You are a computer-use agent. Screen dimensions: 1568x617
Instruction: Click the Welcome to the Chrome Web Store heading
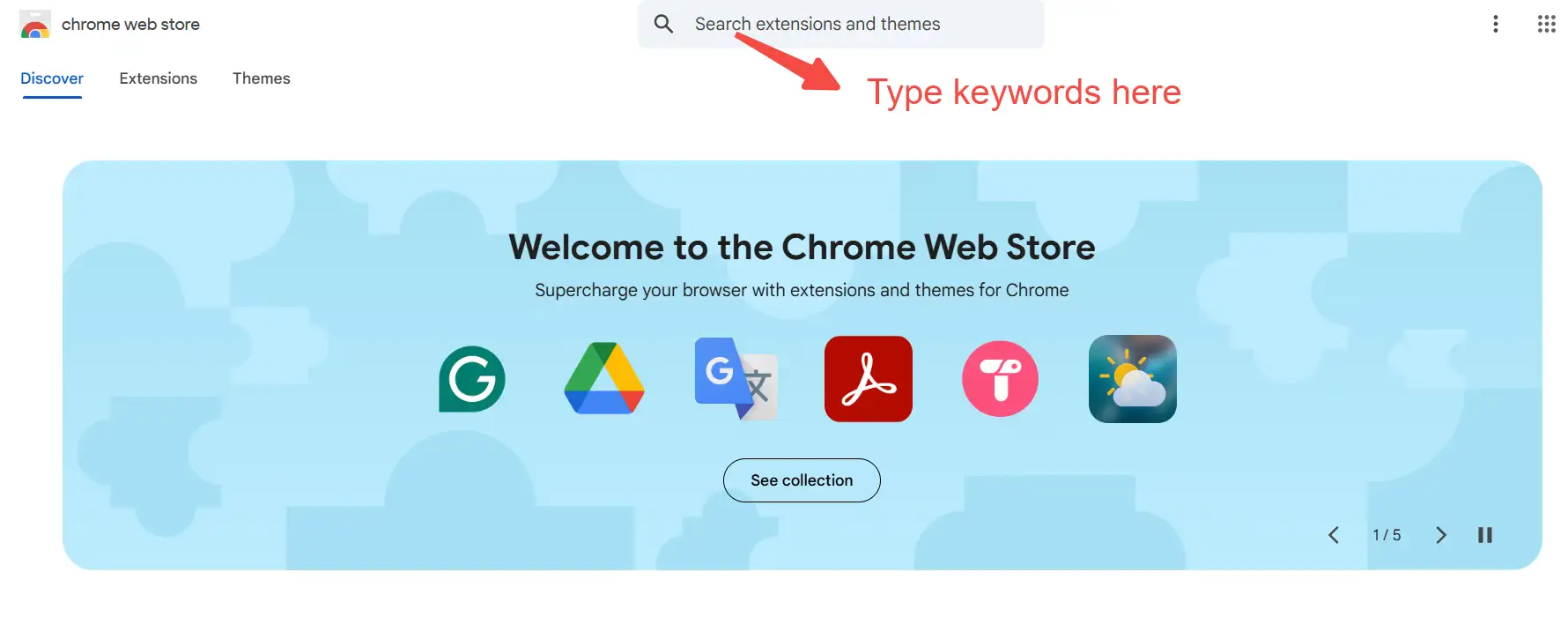pos(802,248)
